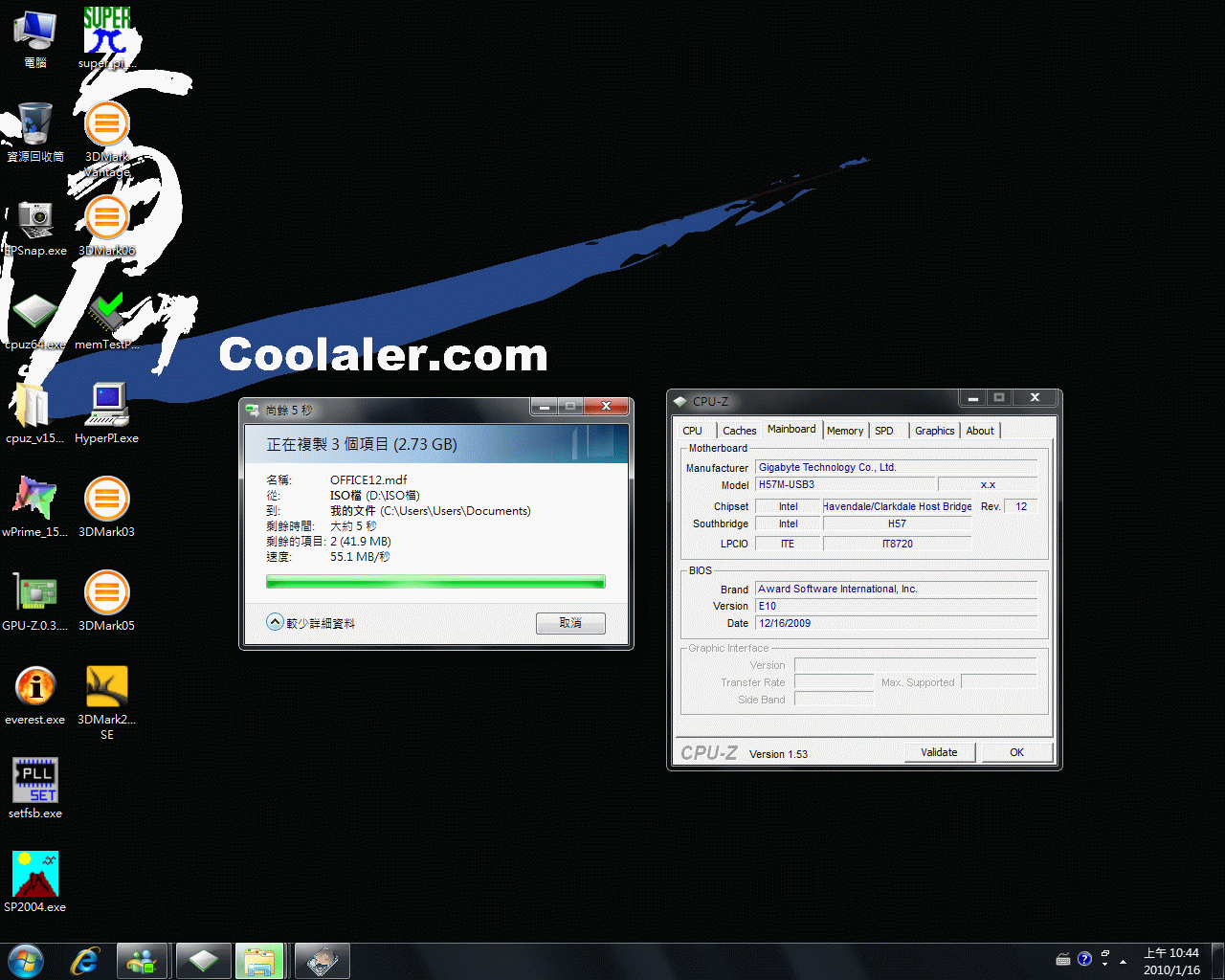Switch to CPU tab in CPU-Z
The width and height of the screenshot is (1225, 980).
(693, 431)
